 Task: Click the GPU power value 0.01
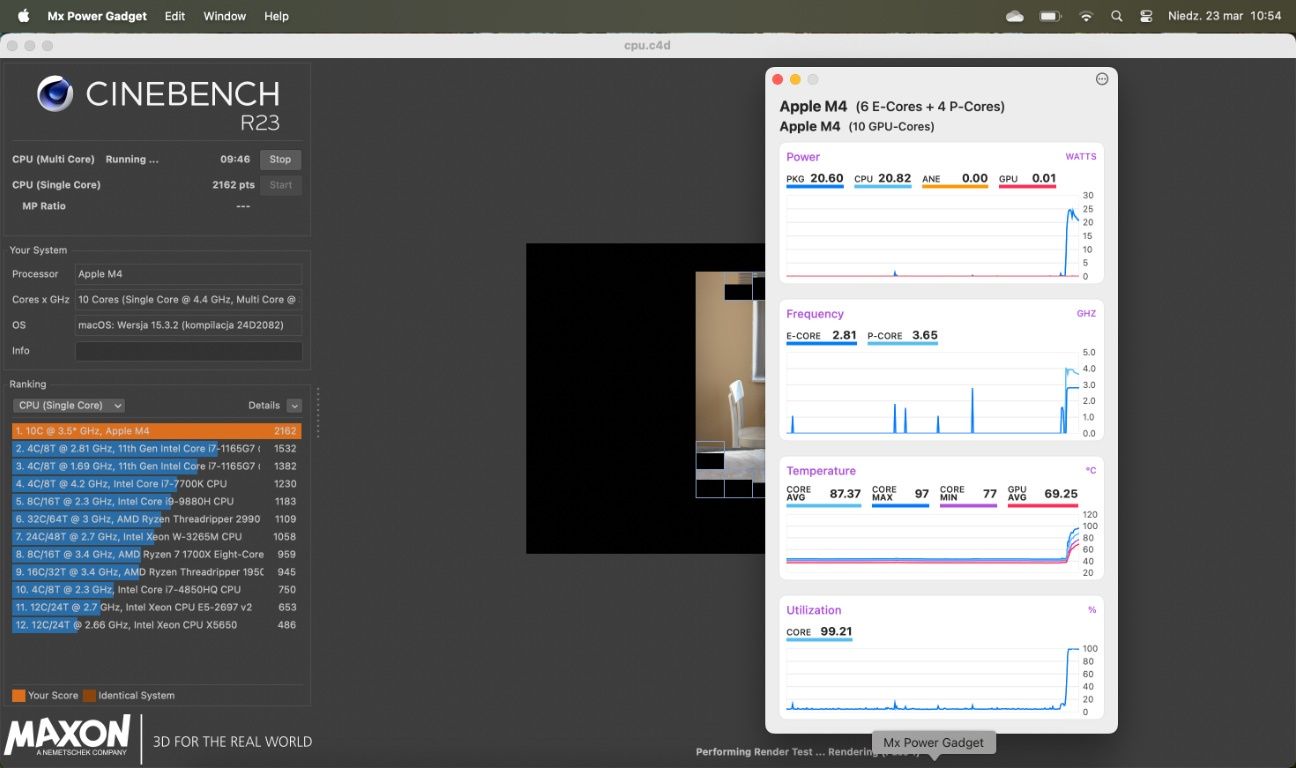point(1044,178)
